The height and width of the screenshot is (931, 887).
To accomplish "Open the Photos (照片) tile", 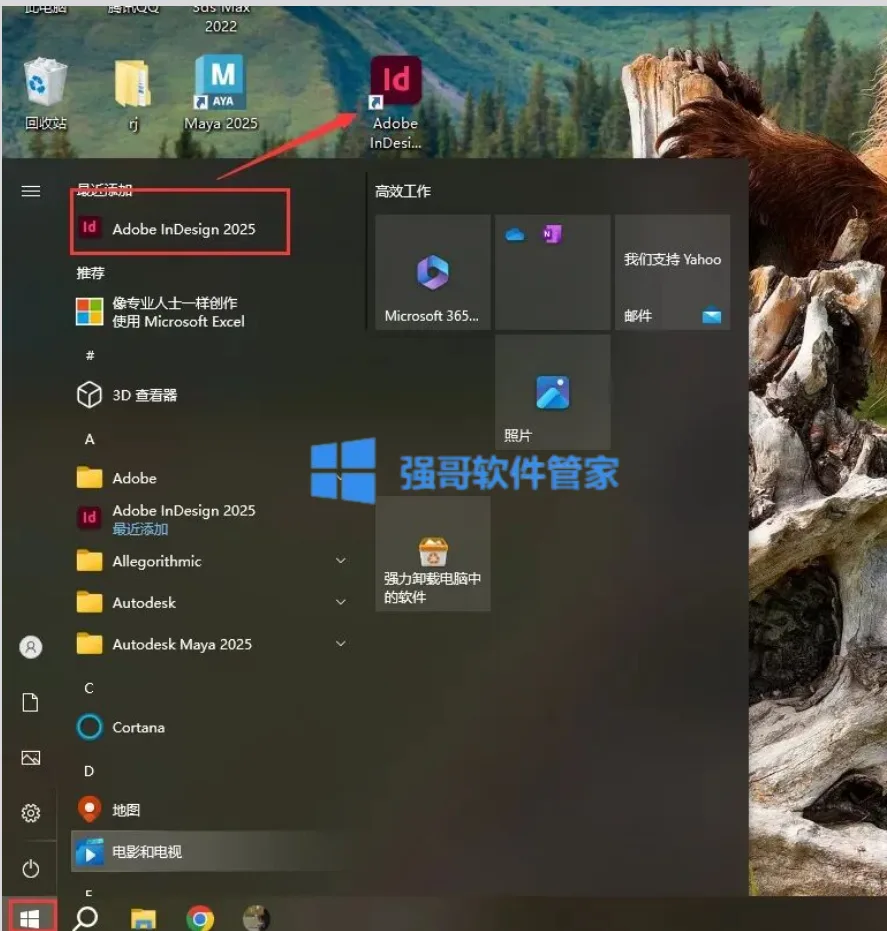I will click(x=552, y=392).
